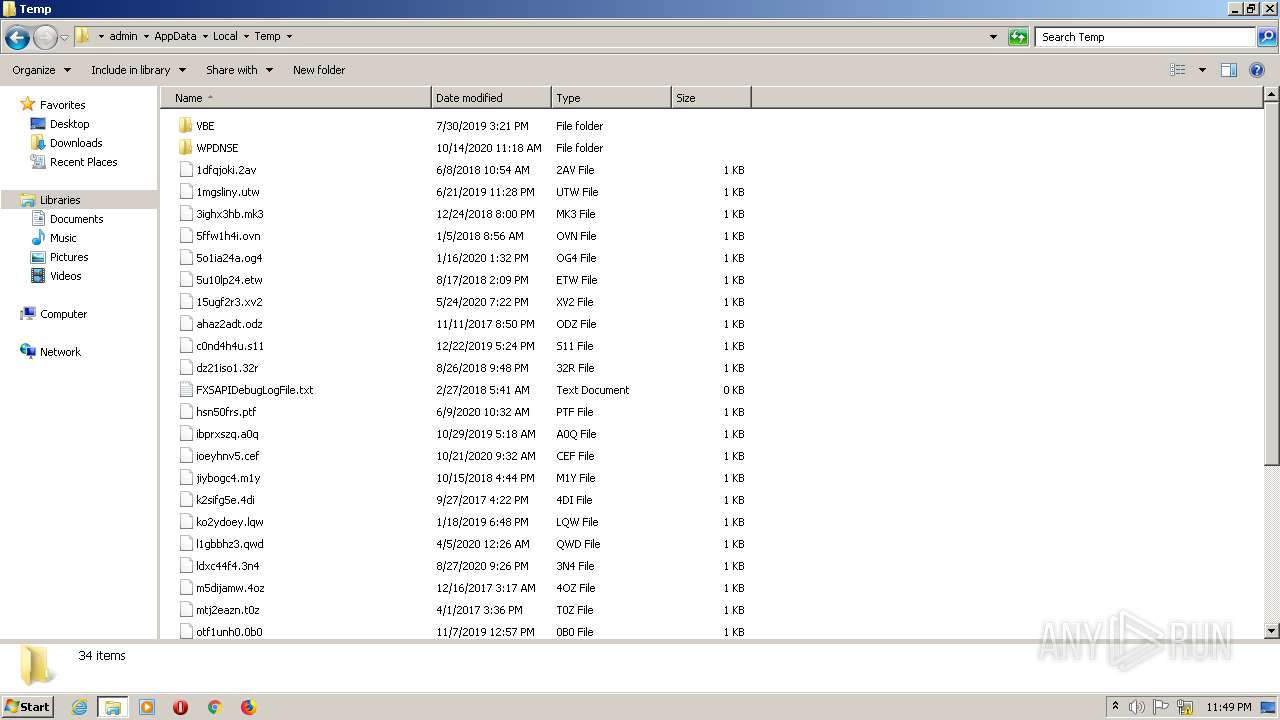Create a New folder
The image size is (1280, 720).
pos(319,70)
